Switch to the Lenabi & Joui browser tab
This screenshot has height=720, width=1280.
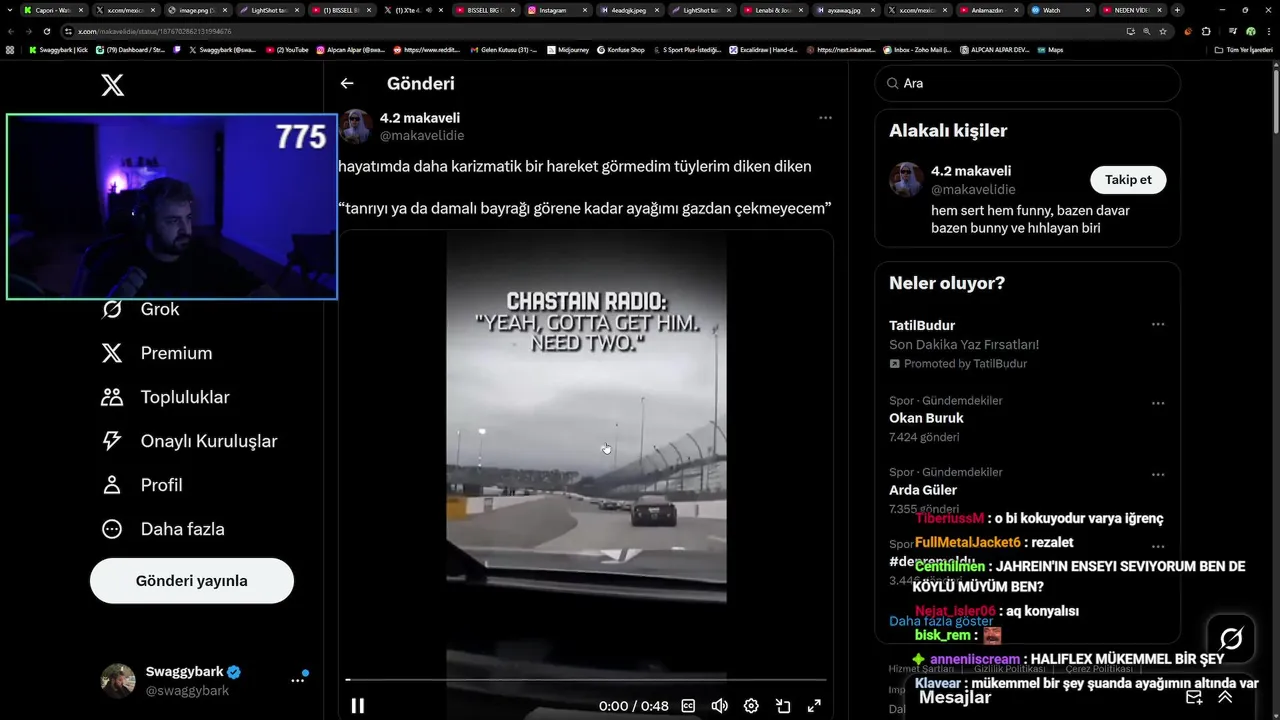point(773,10)
